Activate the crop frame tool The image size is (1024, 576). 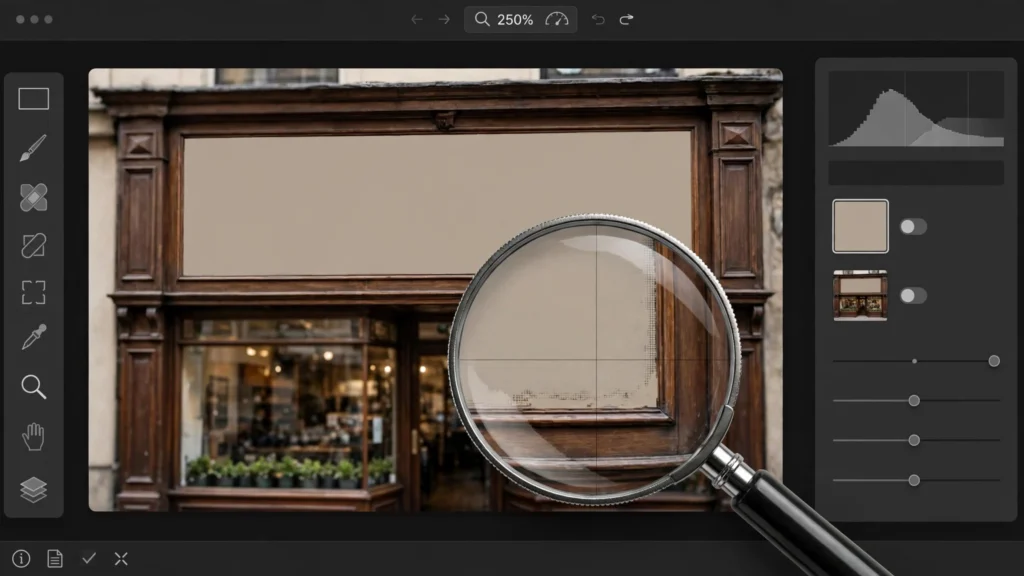[x=33, y=293]
